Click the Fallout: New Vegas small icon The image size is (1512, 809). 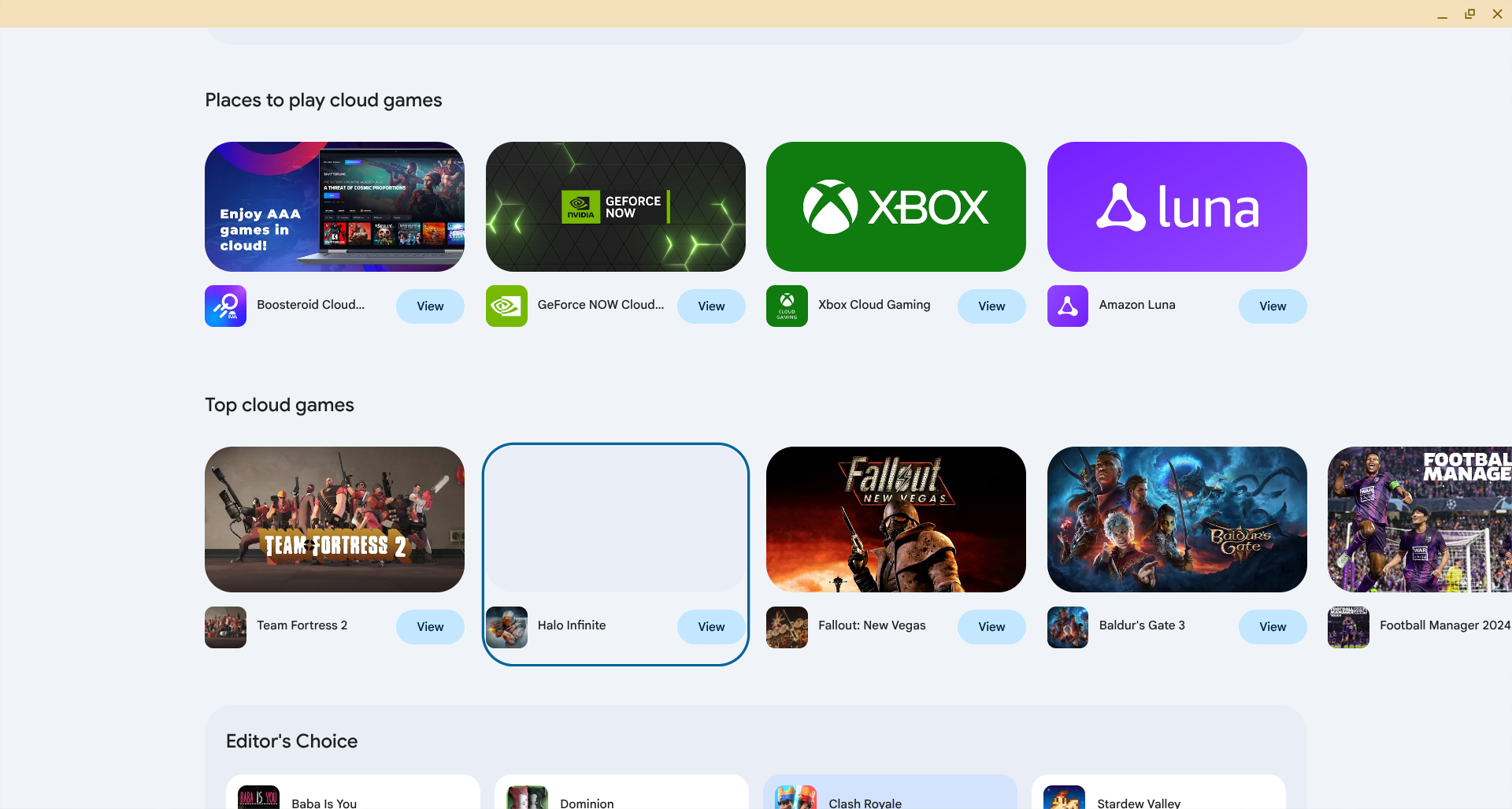tap(787, 627)
